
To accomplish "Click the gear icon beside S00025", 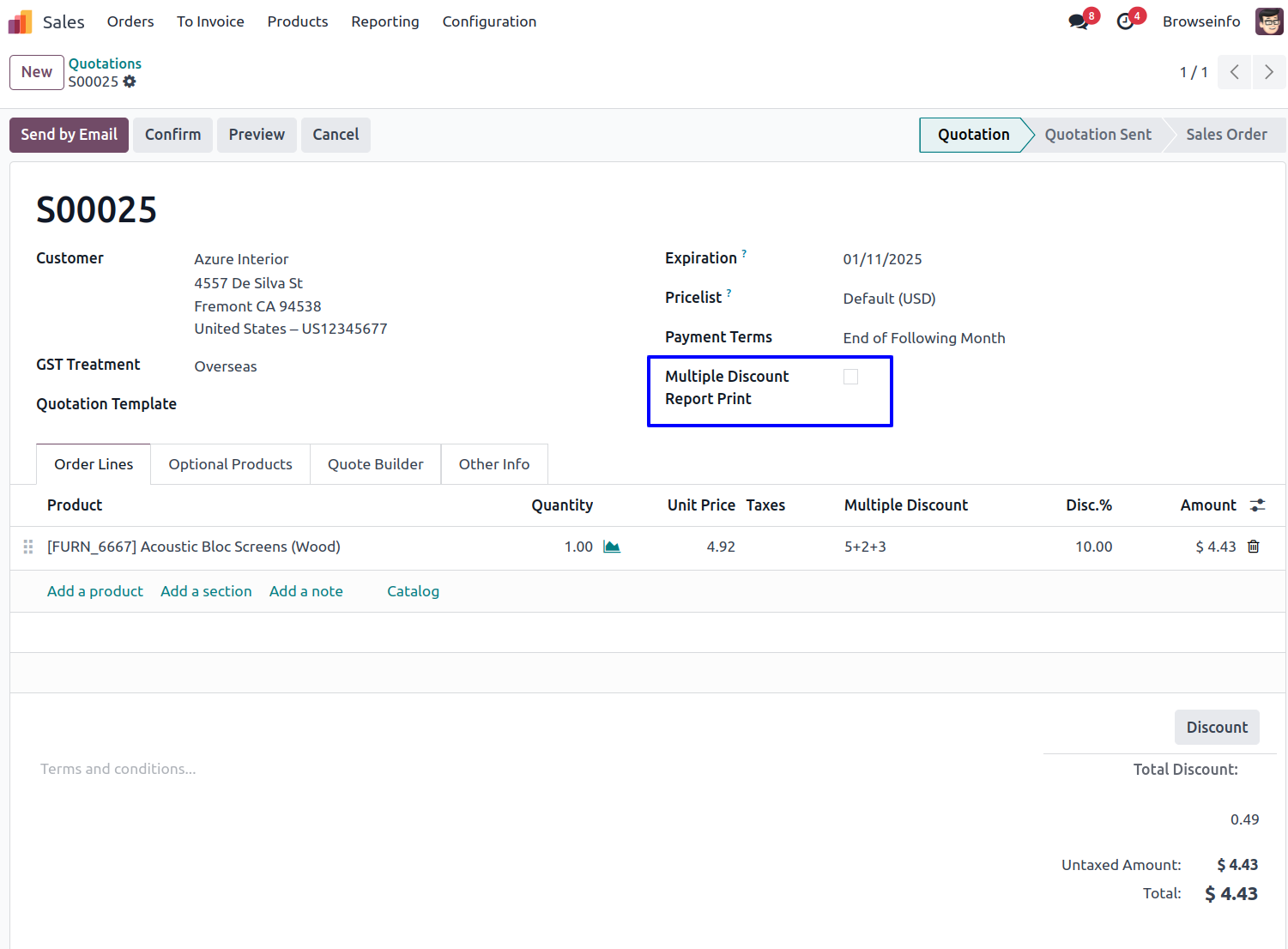I will coord(130,82).
